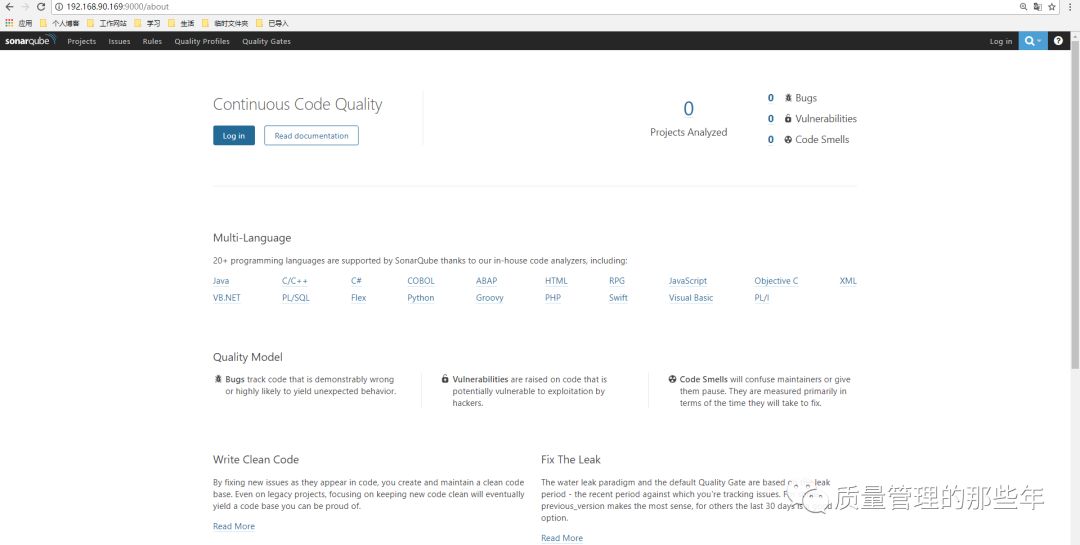Open the Flex language link
Image resolution: width=1080 pixels, height=545 pixels.
coord(358,298)
